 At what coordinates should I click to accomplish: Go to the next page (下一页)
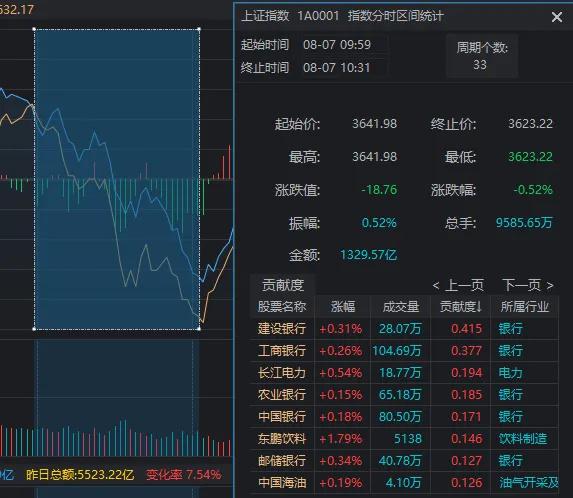528,285
